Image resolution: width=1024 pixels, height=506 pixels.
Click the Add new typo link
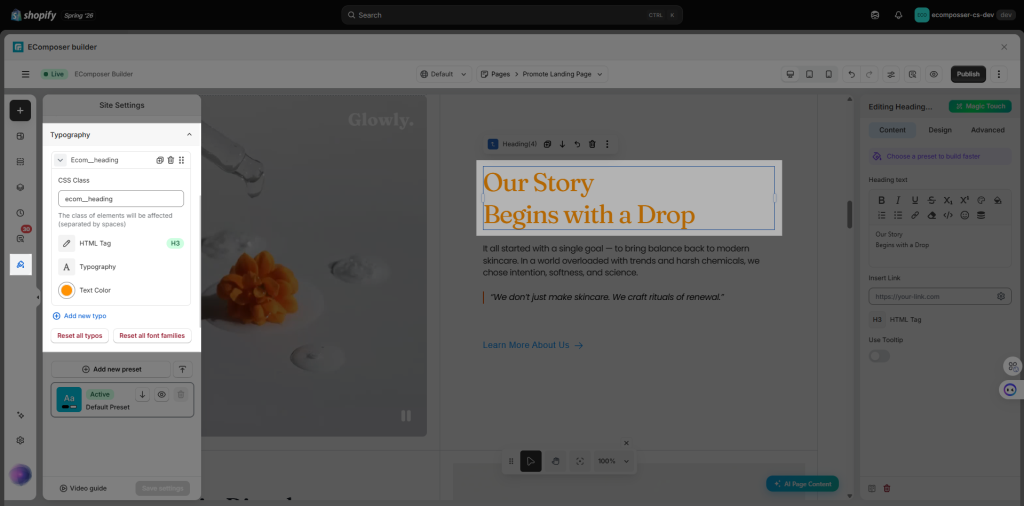pyautogui.click(x=79, y=316)
